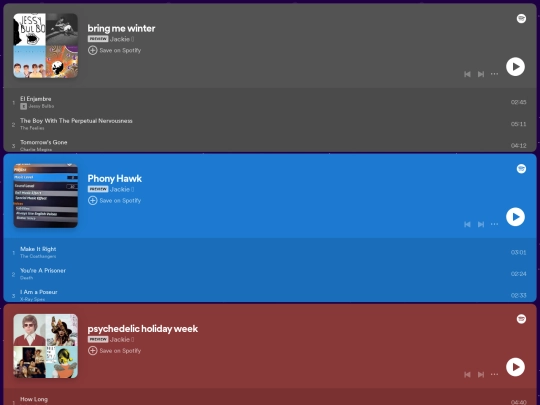540x405 pixels.
Task: Play the bring me winter playlist
Action: click(x=515, y=66)
